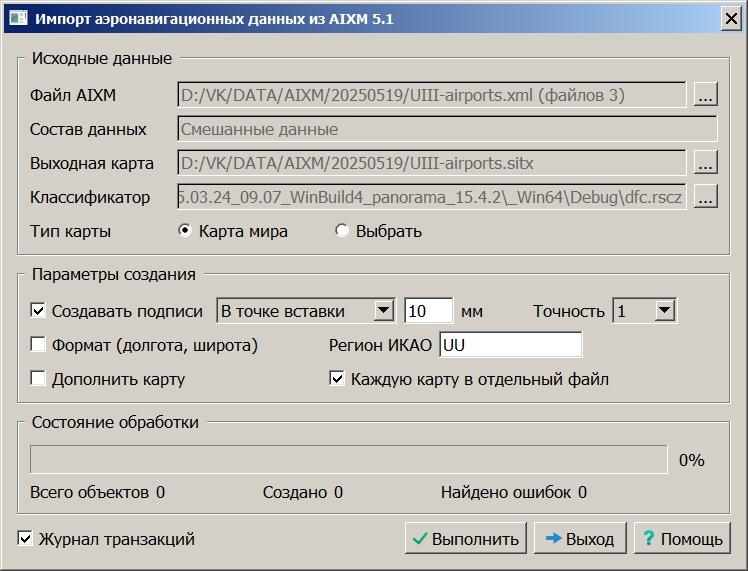The width and height of the screenshot is (748, 571).
Task: Click the browse button next to classifier field
Action: coord(706,197)
